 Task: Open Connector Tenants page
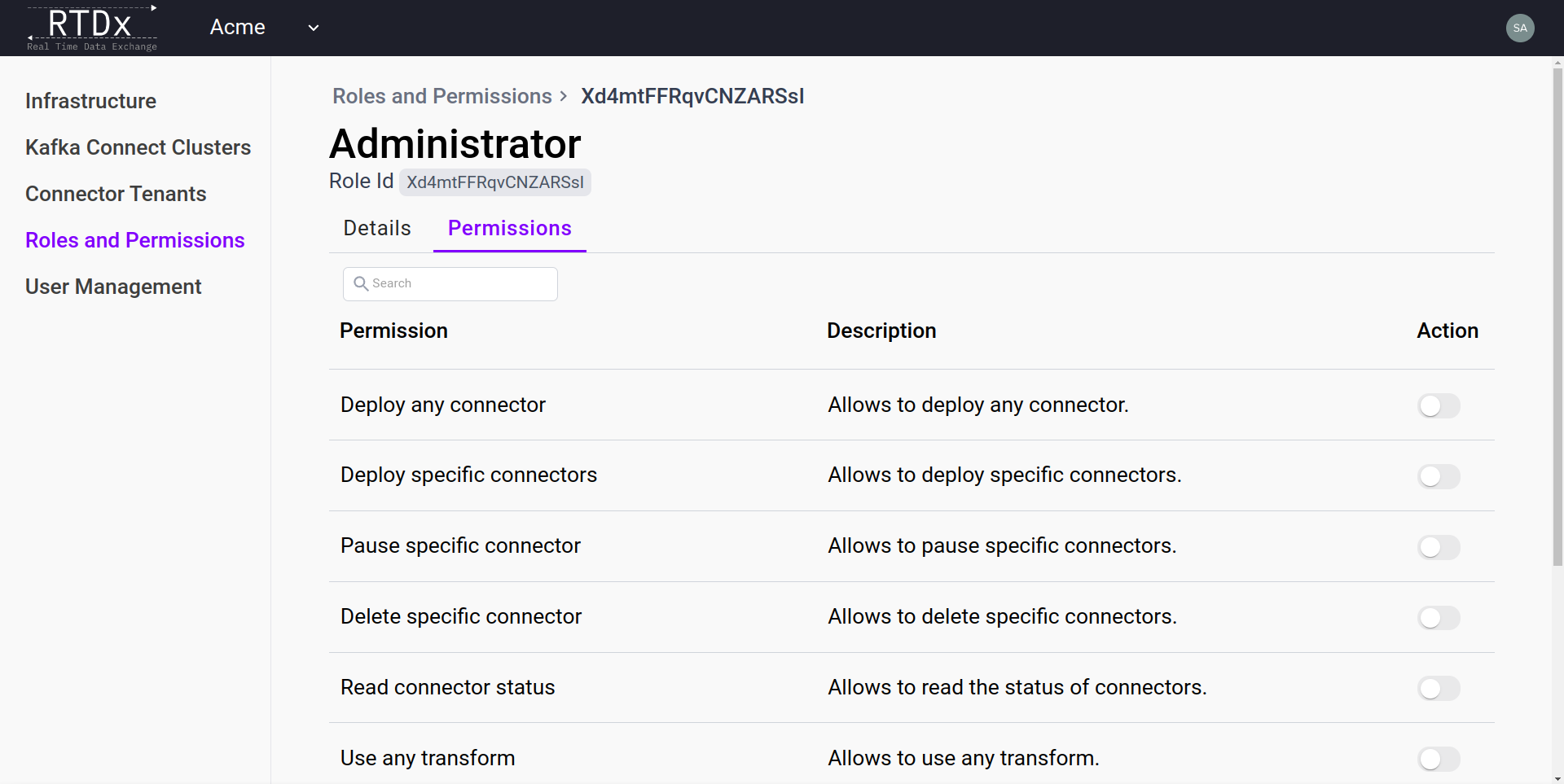pos(116,194)
